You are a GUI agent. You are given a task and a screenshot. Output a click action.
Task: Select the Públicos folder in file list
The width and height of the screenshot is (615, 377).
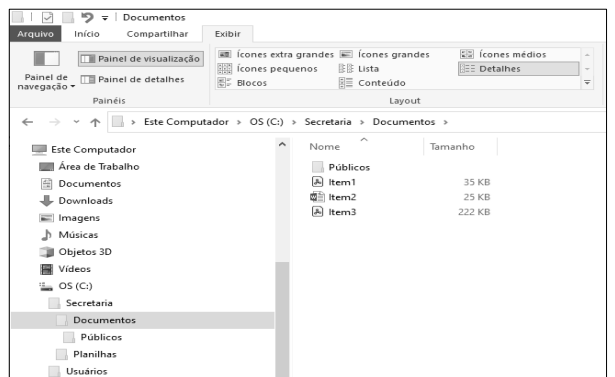(x=340, y=167)
